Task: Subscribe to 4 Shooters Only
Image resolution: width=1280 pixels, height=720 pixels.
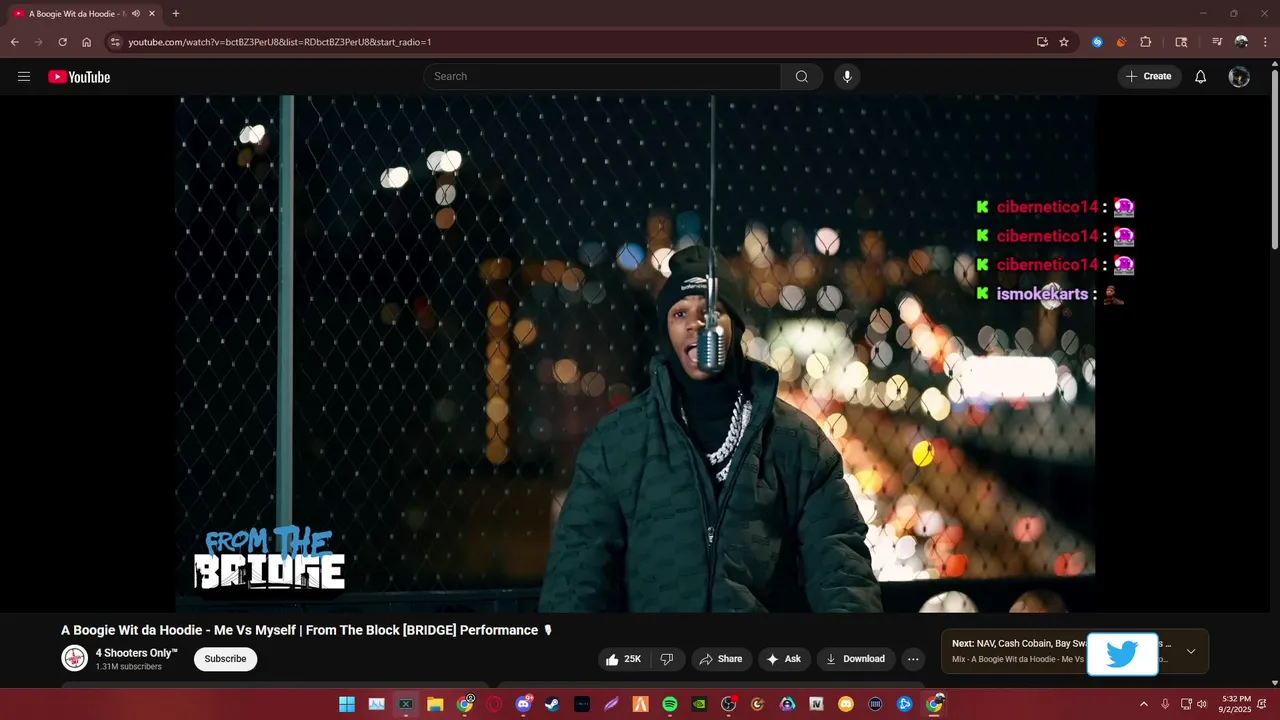Action: coord(225,659)
